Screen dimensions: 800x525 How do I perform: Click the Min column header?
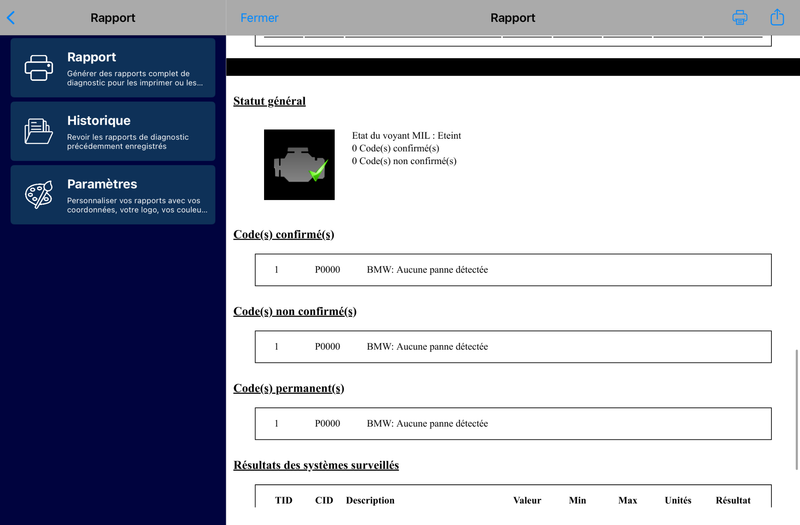tap(578, 501)
